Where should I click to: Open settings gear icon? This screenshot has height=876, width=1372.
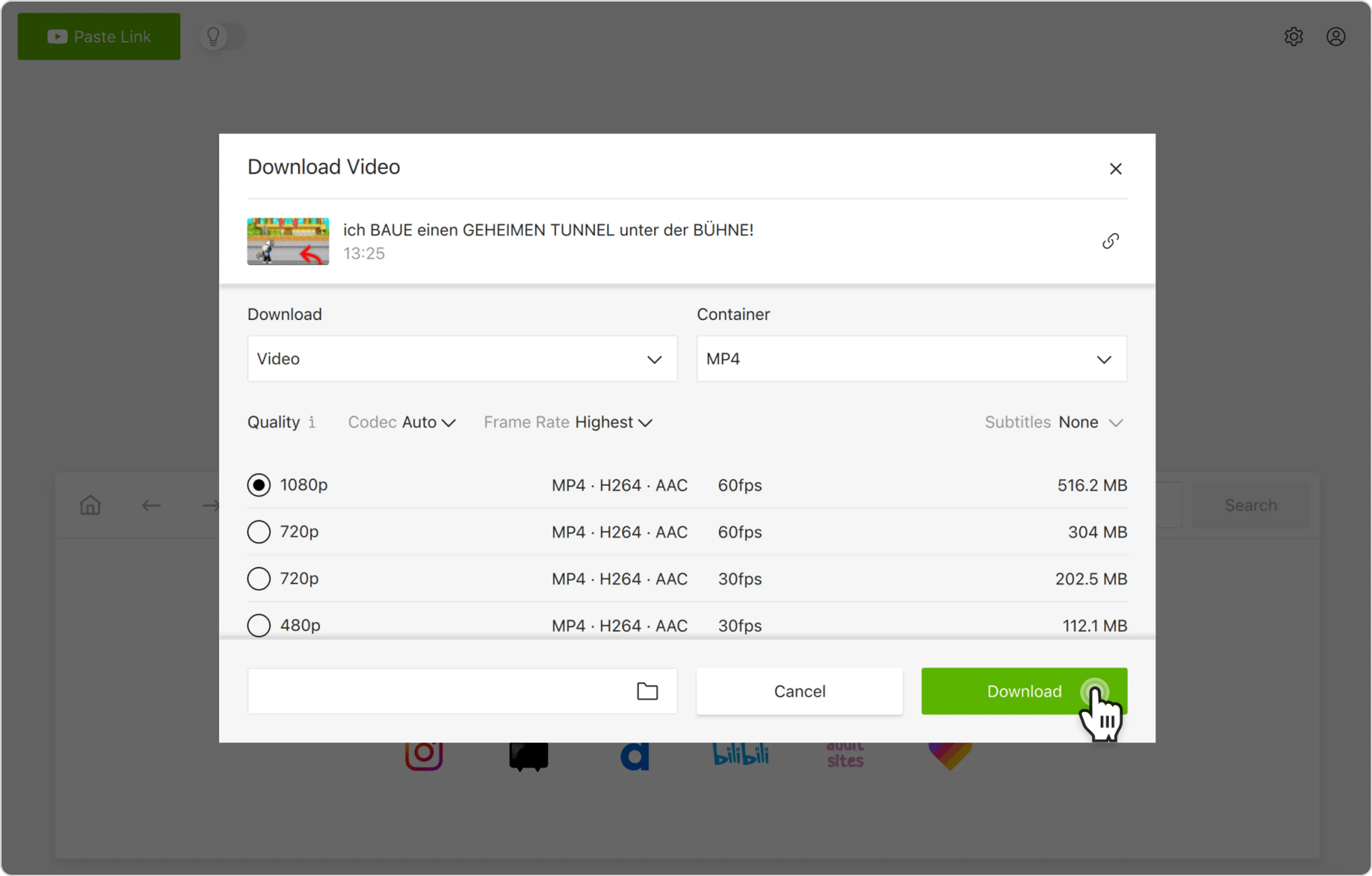(1293, 36)
